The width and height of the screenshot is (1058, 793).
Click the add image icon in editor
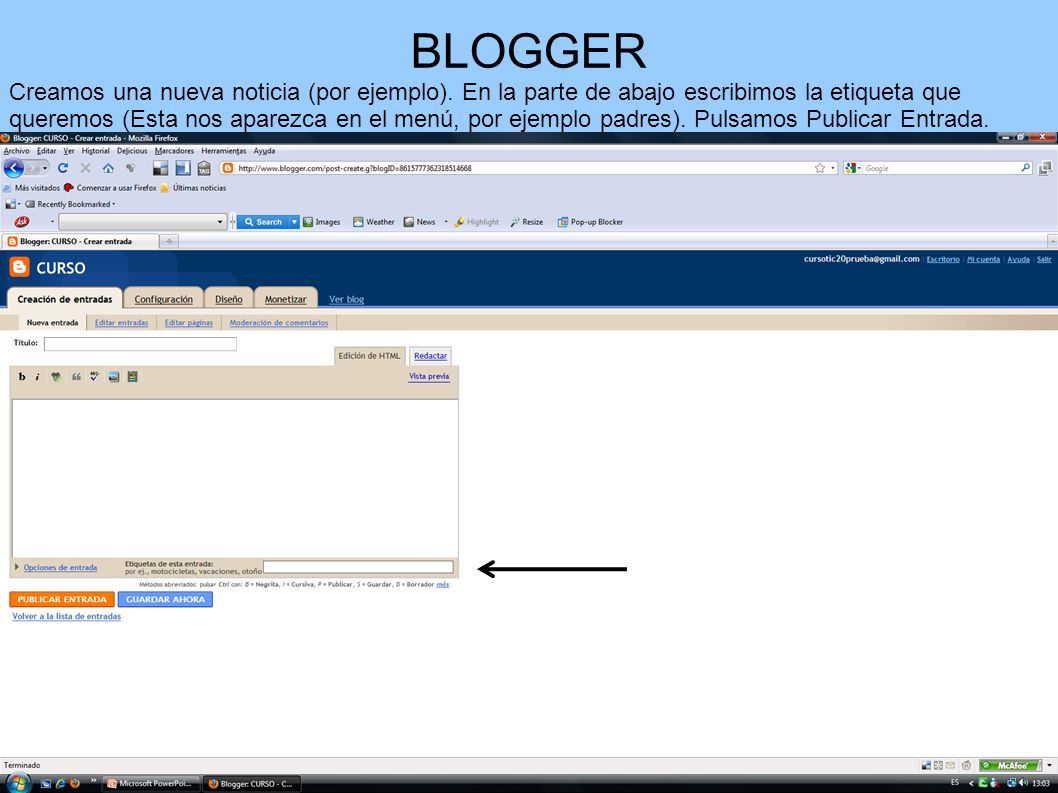(113, 377)
